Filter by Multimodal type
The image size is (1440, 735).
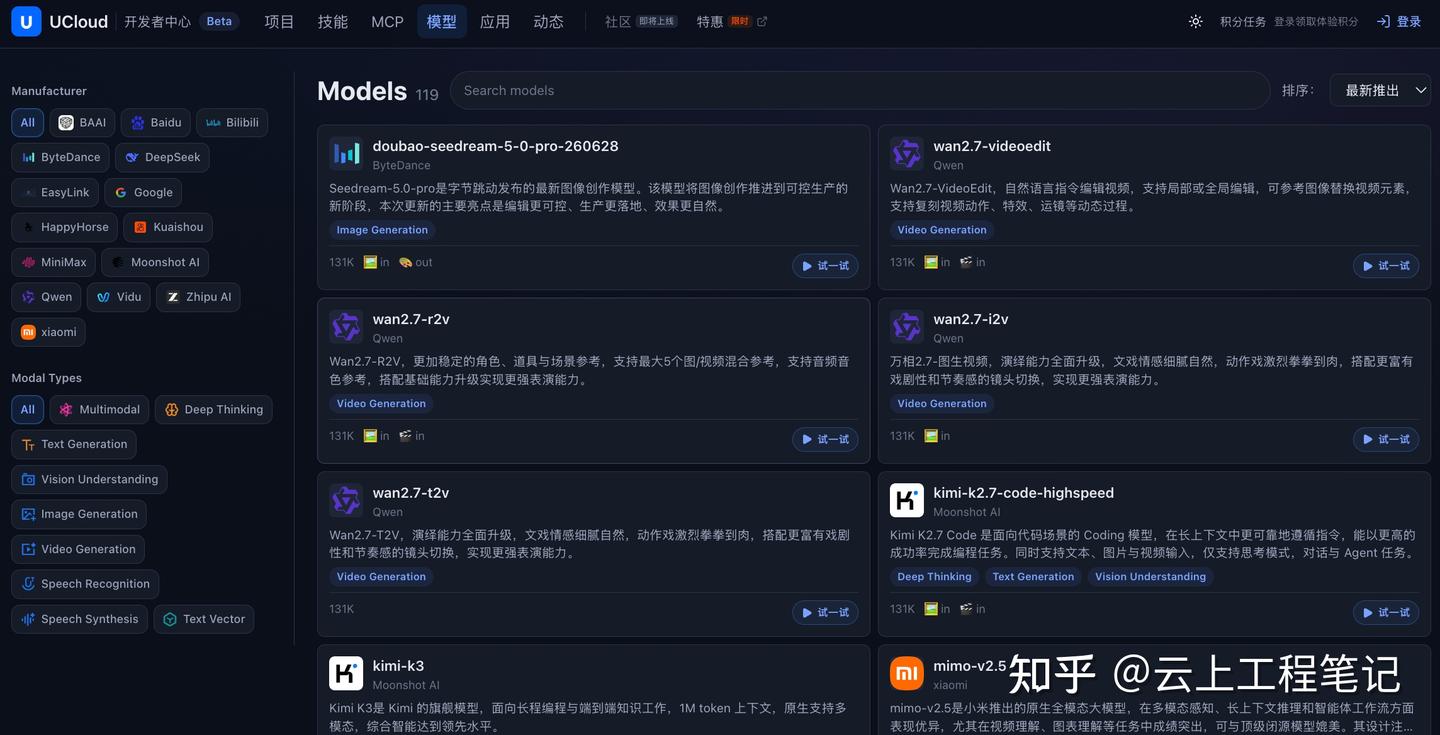tap(99, 410)
